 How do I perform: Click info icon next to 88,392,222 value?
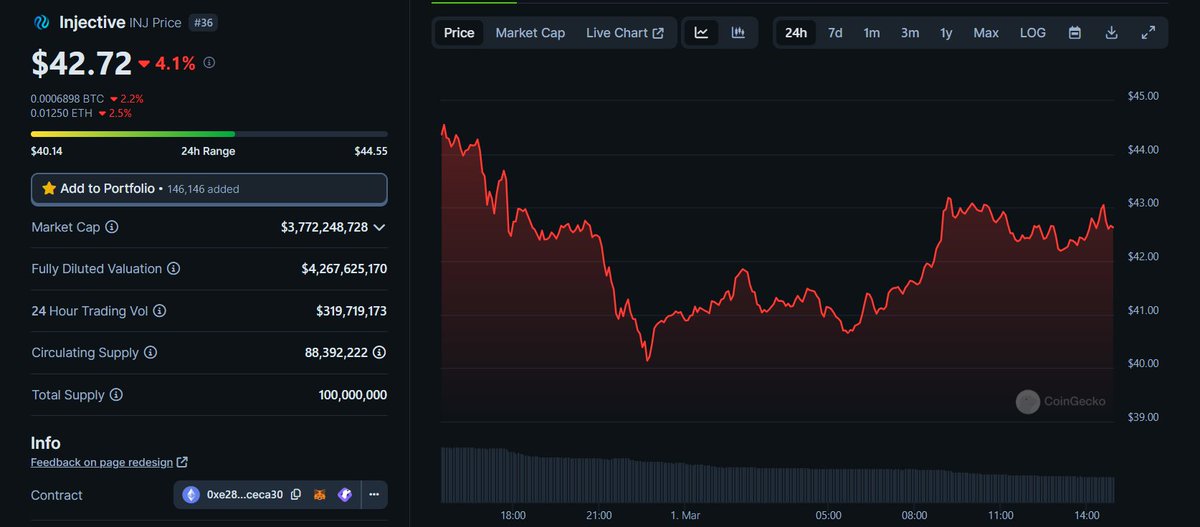tap(380, 353)
